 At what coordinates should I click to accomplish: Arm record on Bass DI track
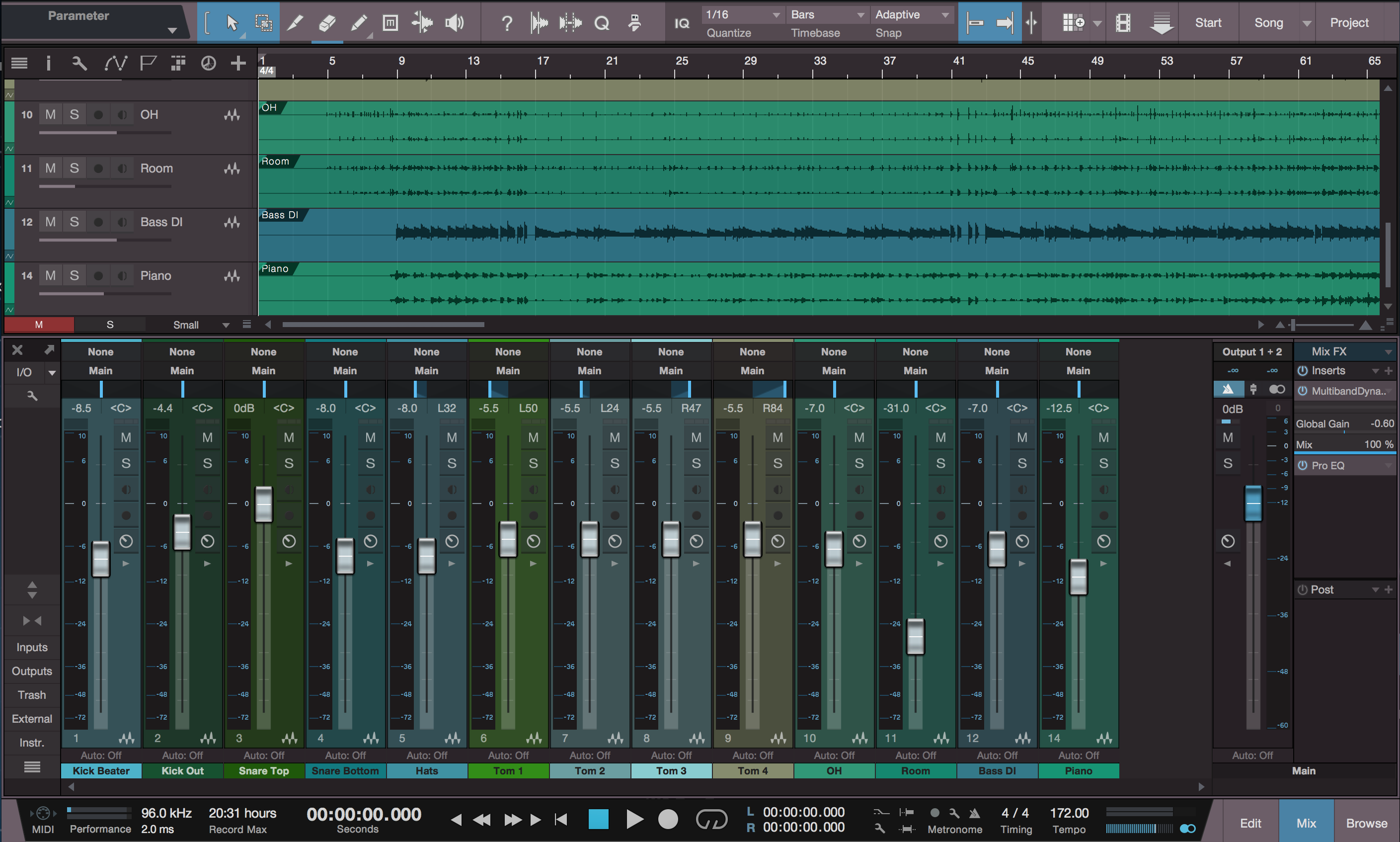[98, 222]
